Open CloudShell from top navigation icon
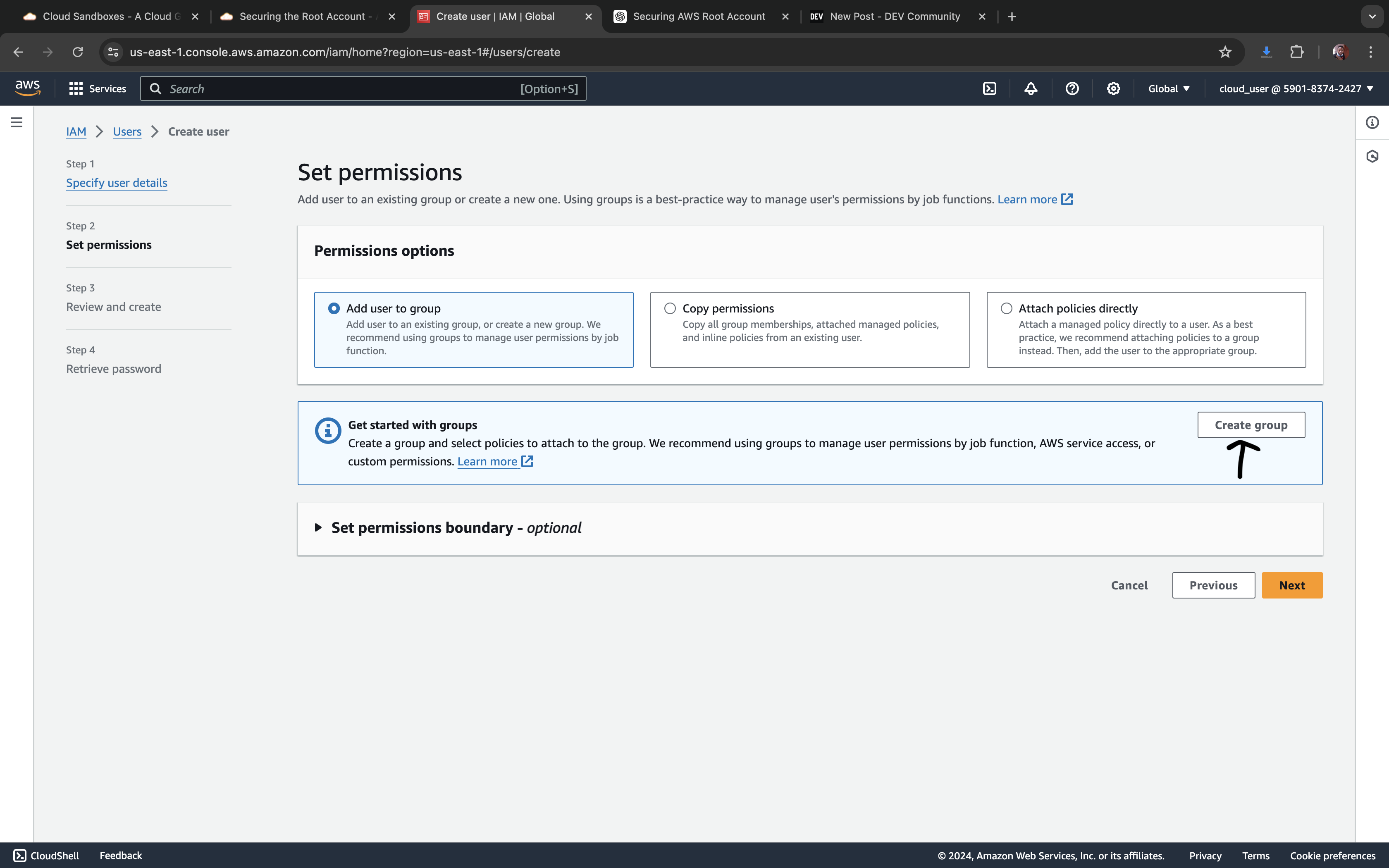Viewport: 1389px width, 868px height. click(990, 88)
